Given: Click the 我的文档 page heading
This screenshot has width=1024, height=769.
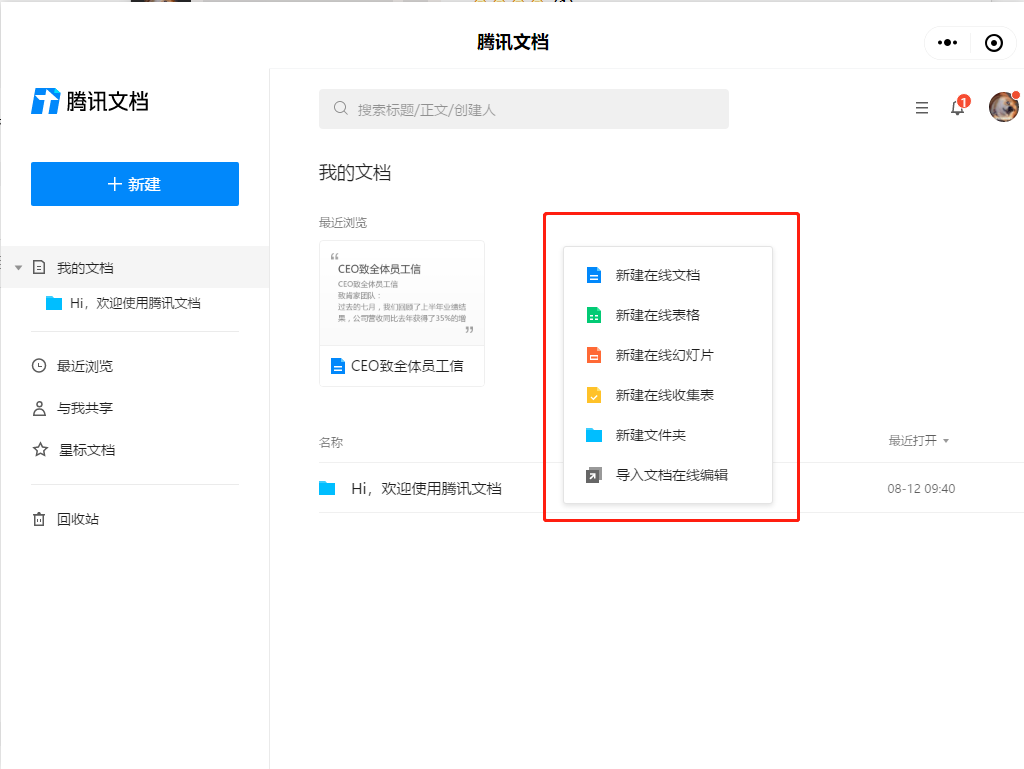Looking at the screenshot, I should pos(355,173).
